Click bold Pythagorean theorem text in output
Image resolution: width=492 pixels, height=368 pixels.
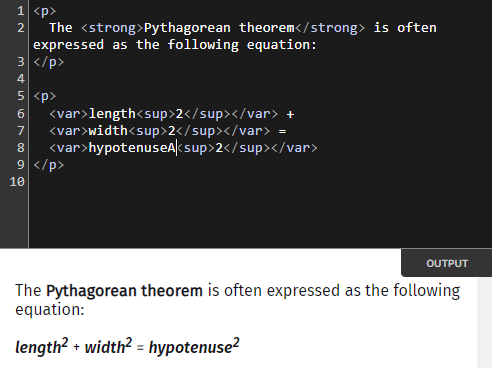coord(124,290)
